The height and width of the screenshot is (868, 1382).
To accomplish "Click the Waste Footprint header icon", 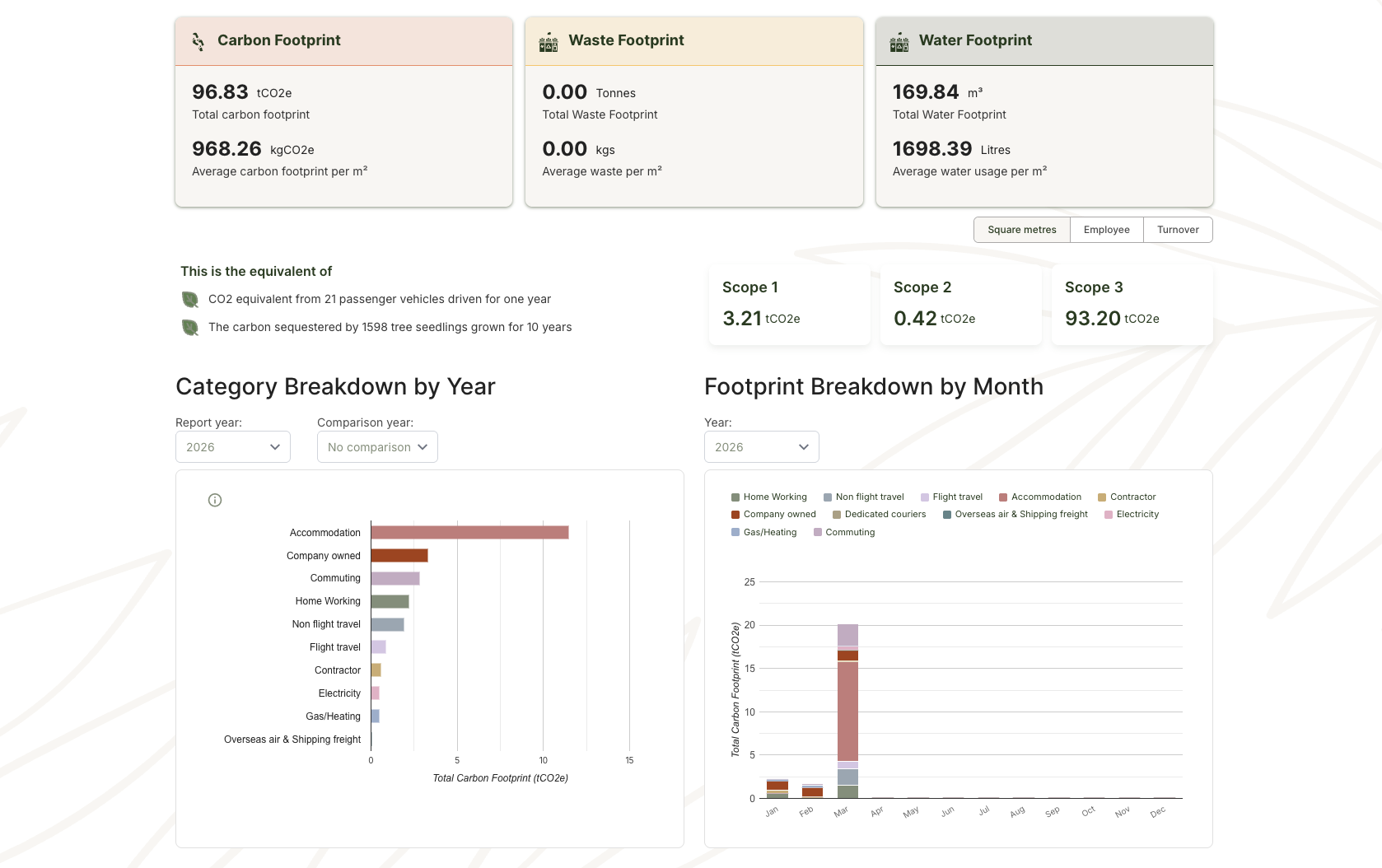I will click(548, 41).
